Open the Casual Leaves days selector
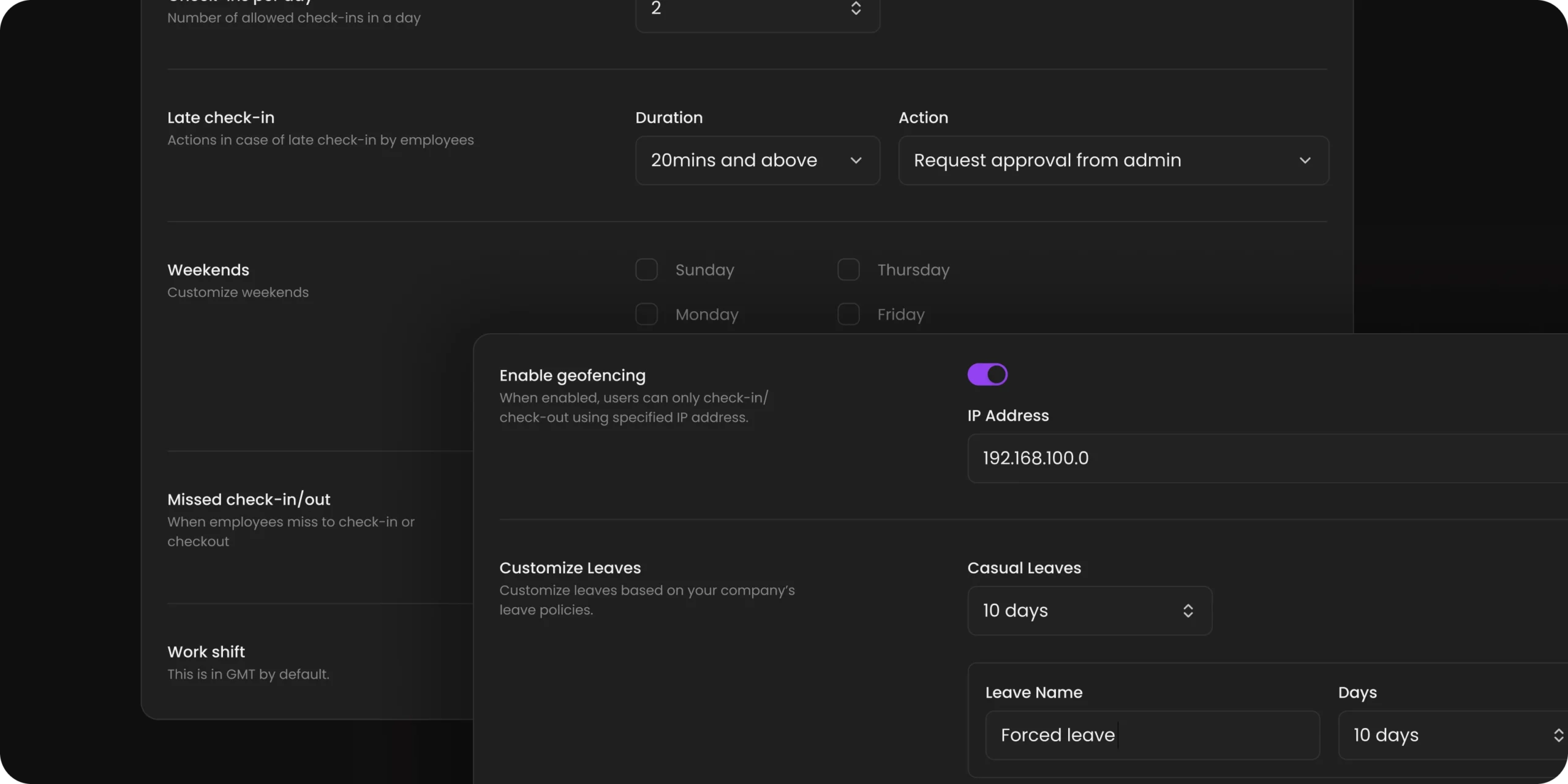1568x784 pixels. [1090, 611]
